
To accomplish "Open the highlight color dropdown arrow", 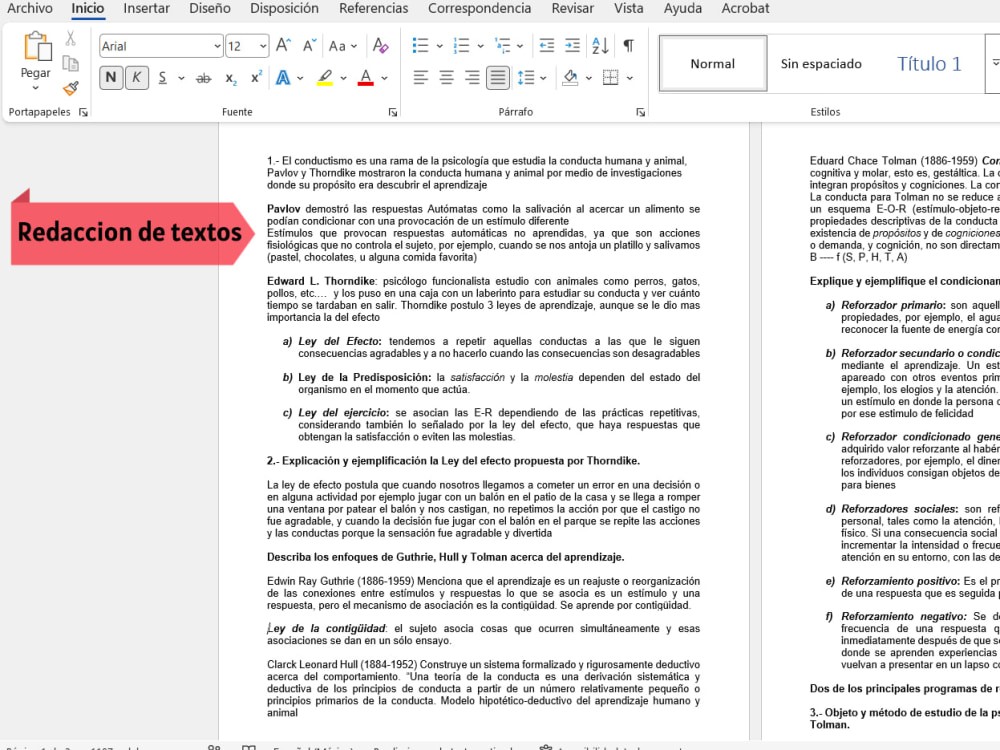I will (344, 78).
